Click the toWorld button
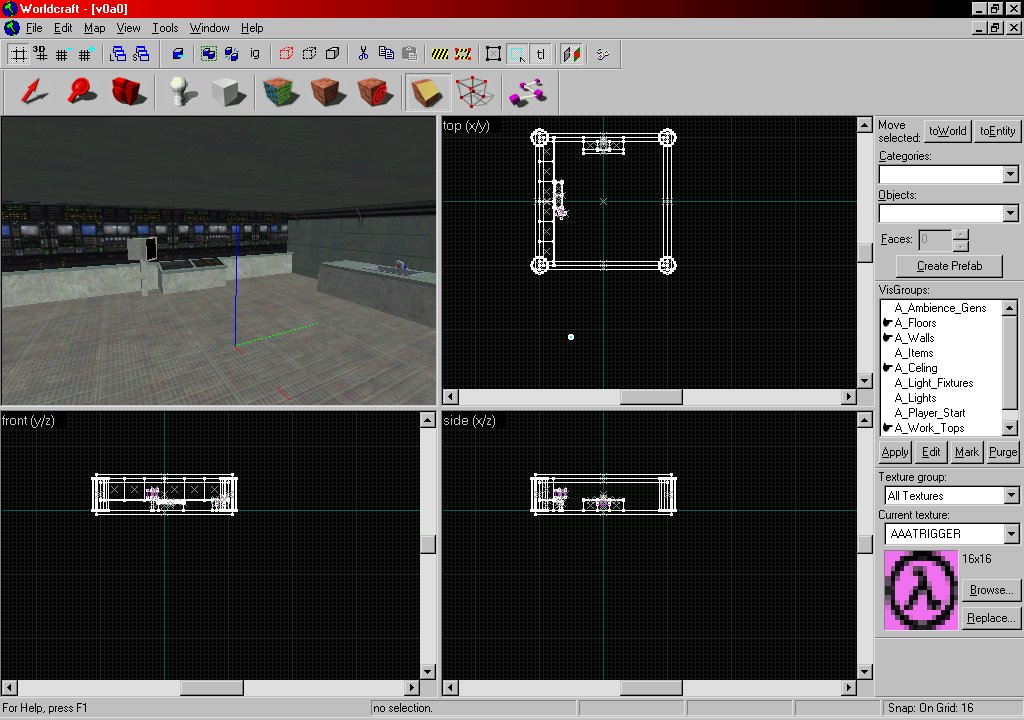Screen dimensions: 1024x720 click(x=948, y=131)
